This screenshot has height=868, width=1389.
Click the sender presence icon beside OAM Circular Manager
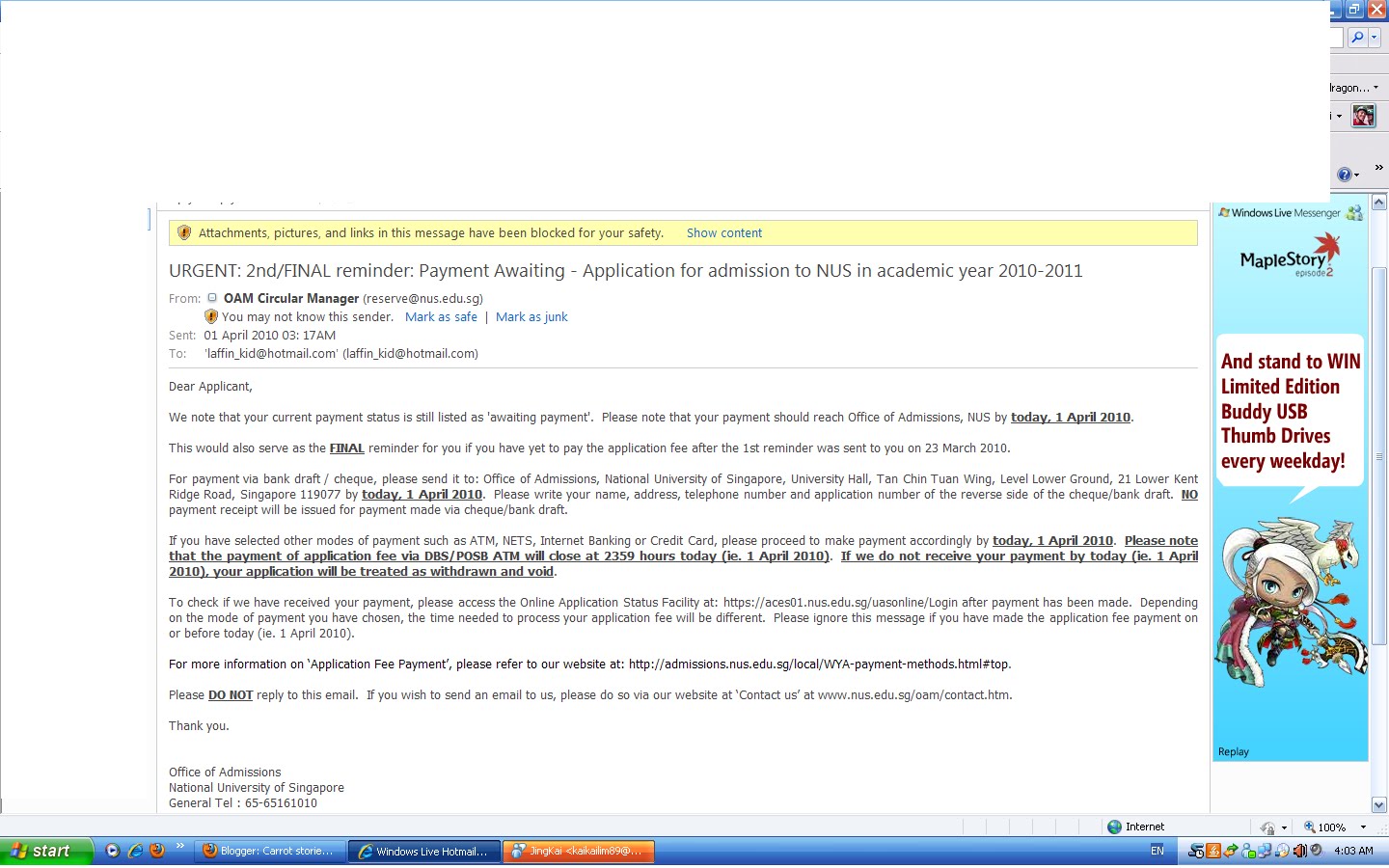tap(212, 298)
